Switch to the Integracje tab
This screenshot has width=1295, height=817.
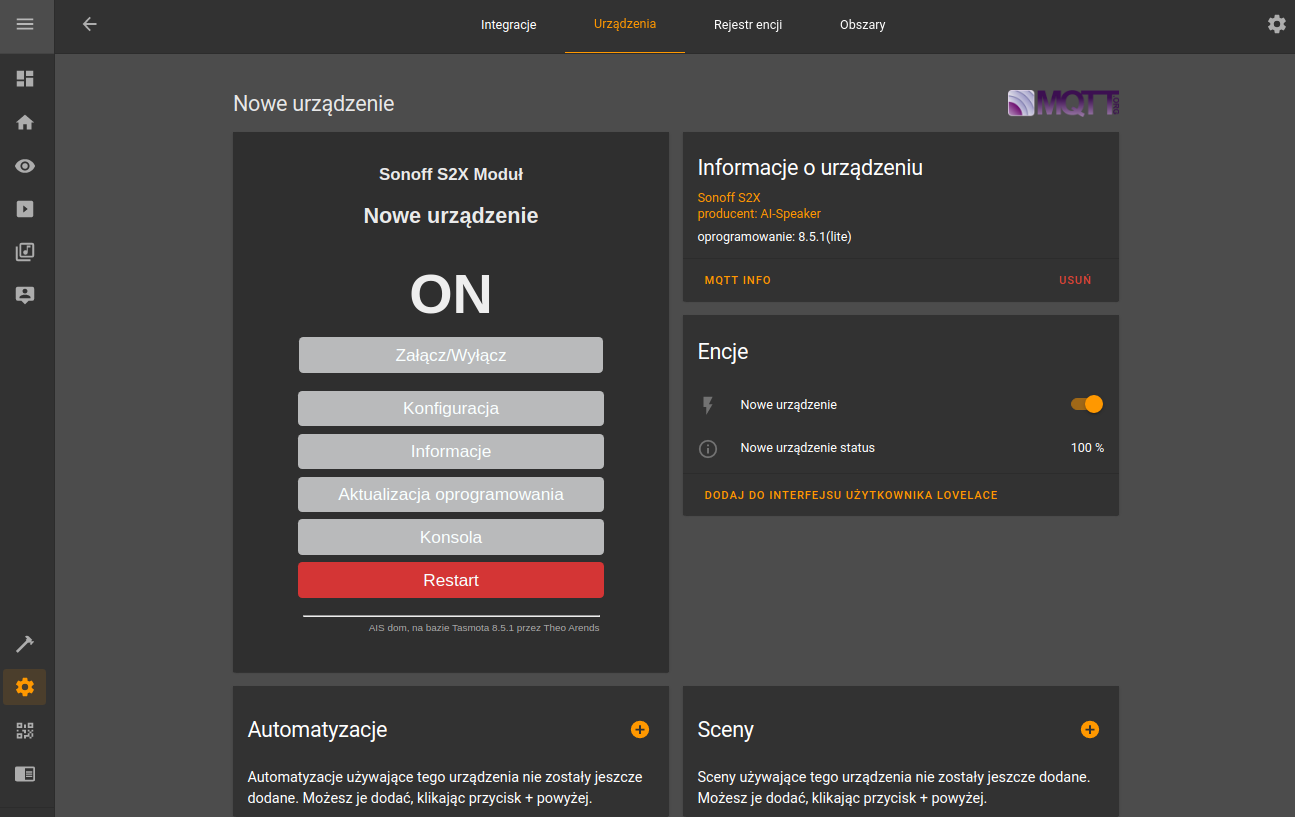508,24
